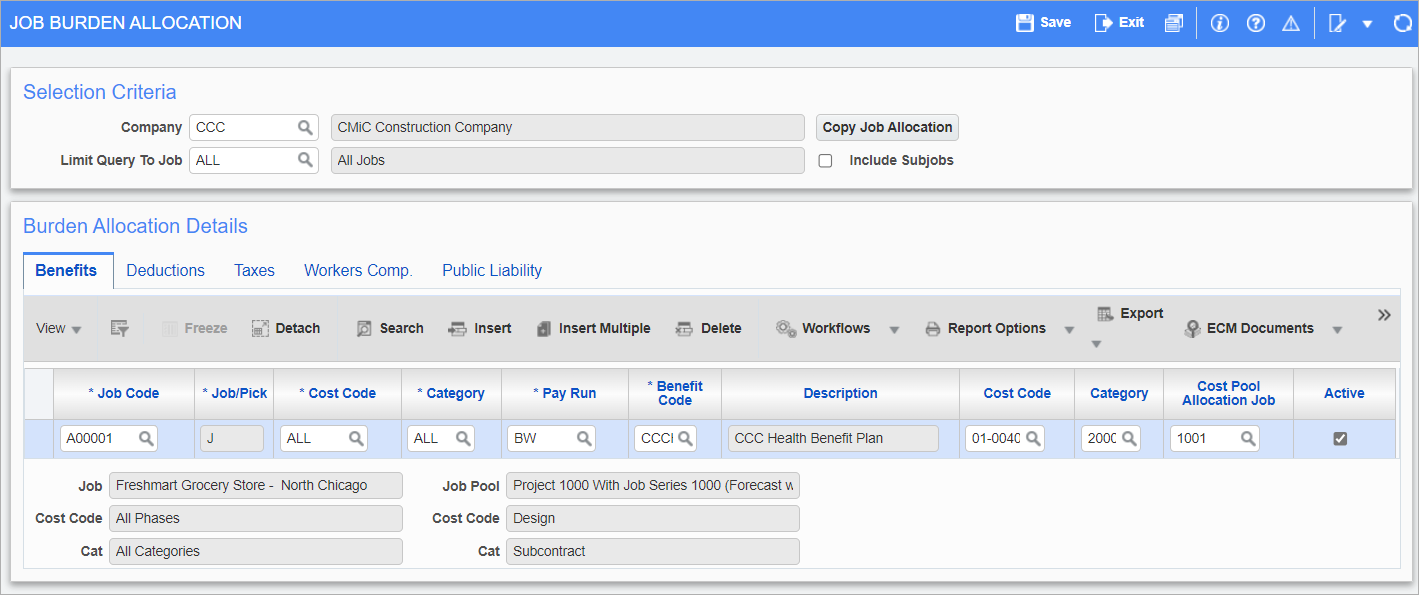Click the Insert toolbar button
Image resolution: width=1419 pixels, height=595 pixels.
coord(480,328)
